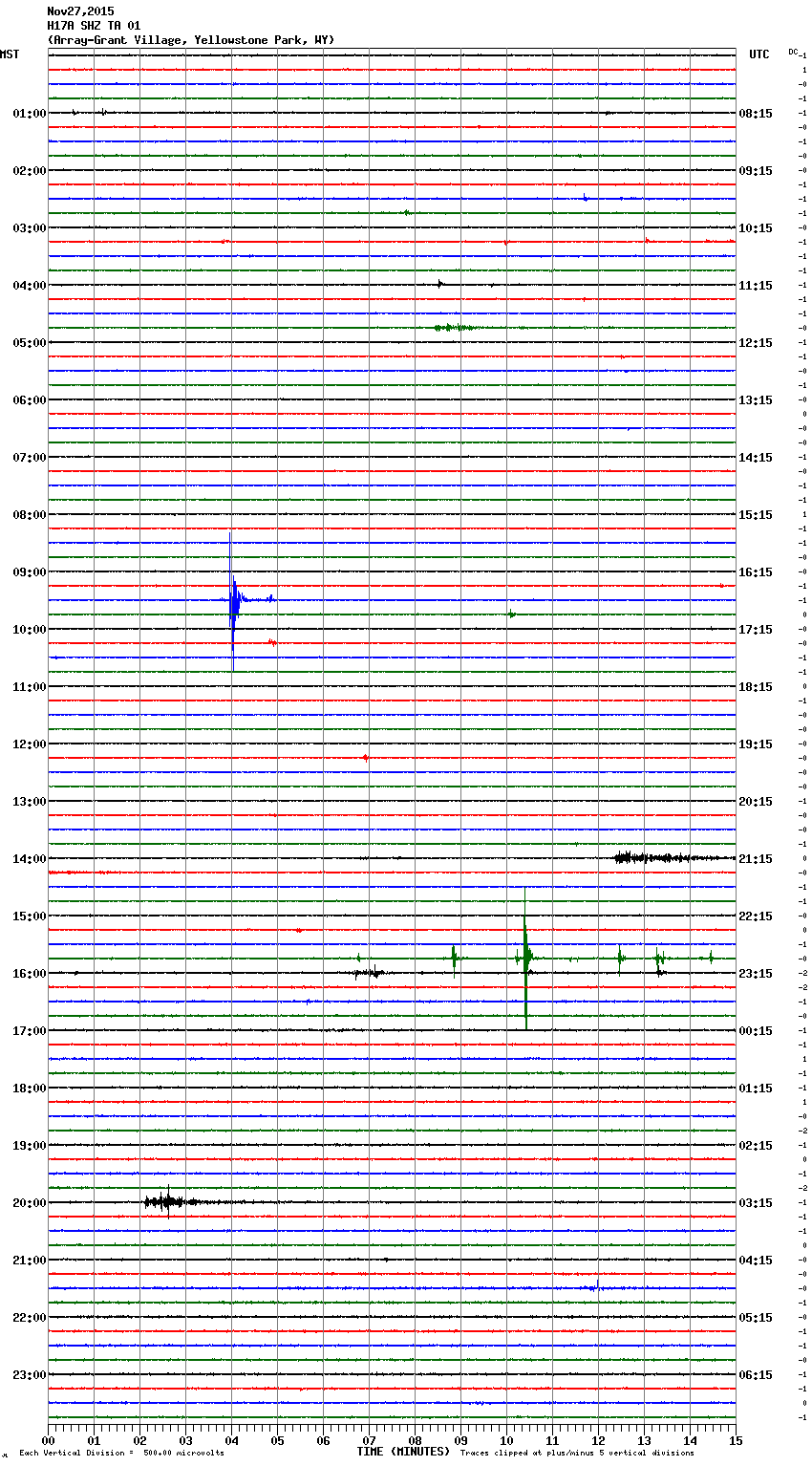Image resolution: width=812 pixels, height=1466 pixels.
Task: Select the 04:00 MST time label
Action: click(x=29, y=286)
